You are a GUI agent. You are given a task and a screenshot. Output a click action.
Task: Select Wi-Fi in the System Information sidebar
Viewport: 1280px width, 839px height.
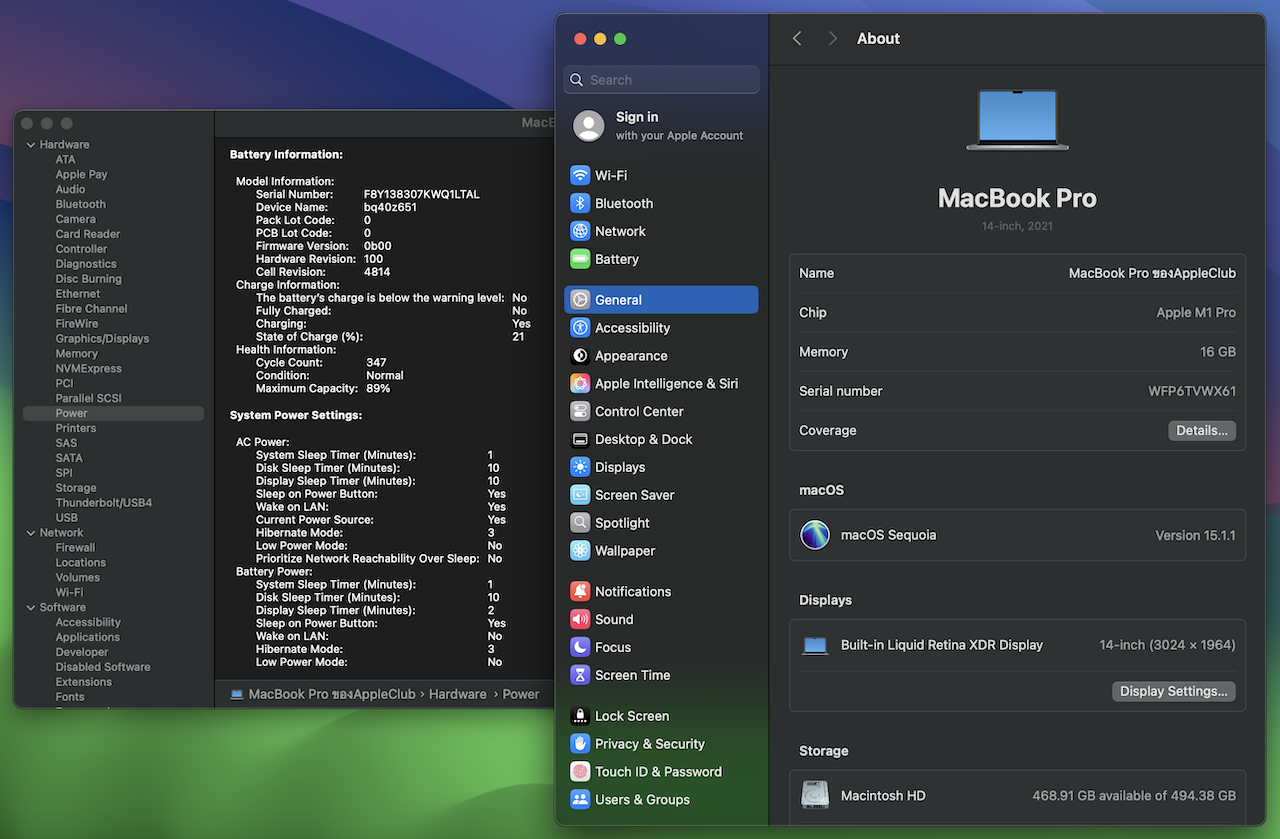(70, 593)
